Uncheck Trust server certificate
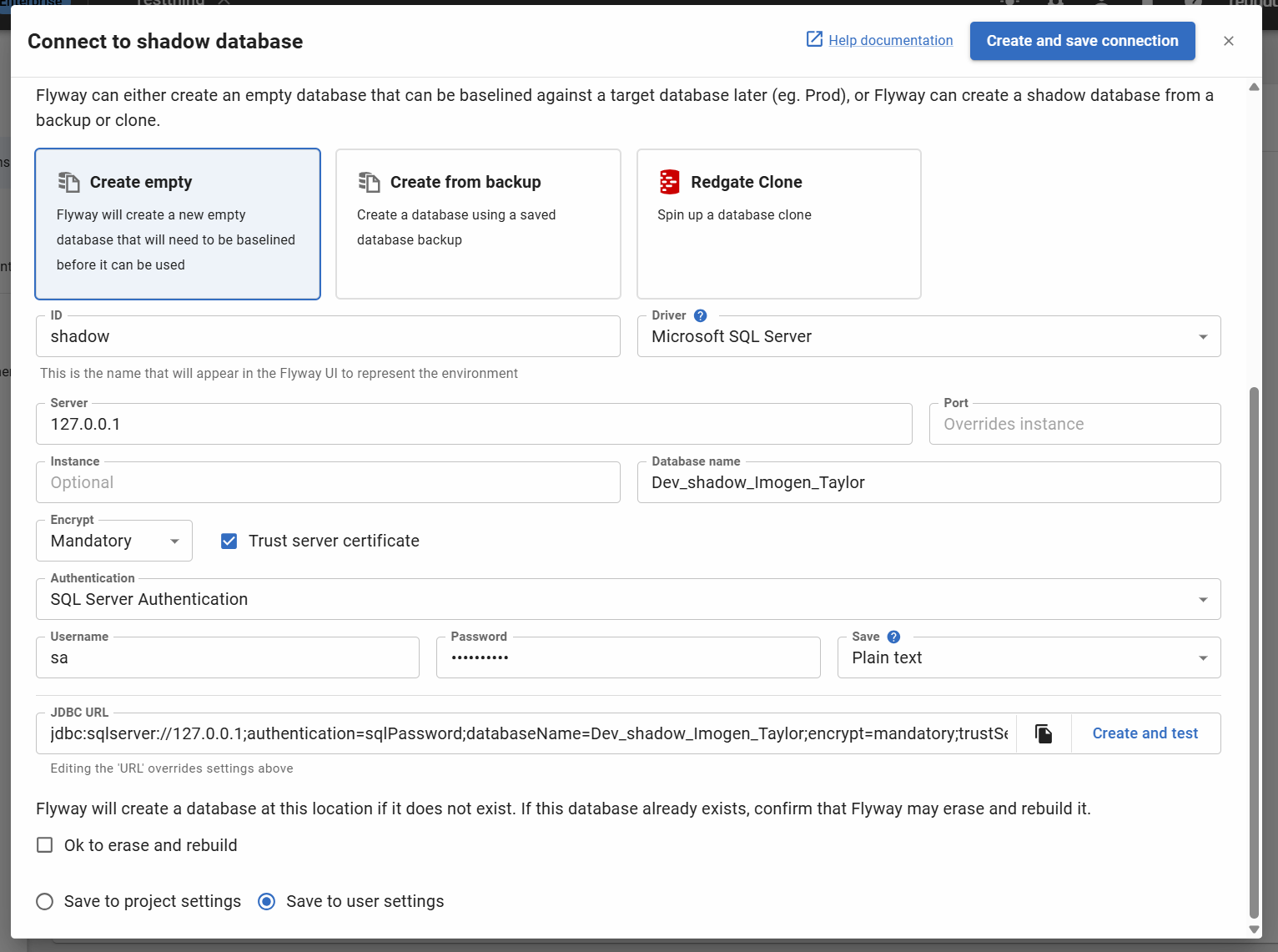 coord(229,541)
